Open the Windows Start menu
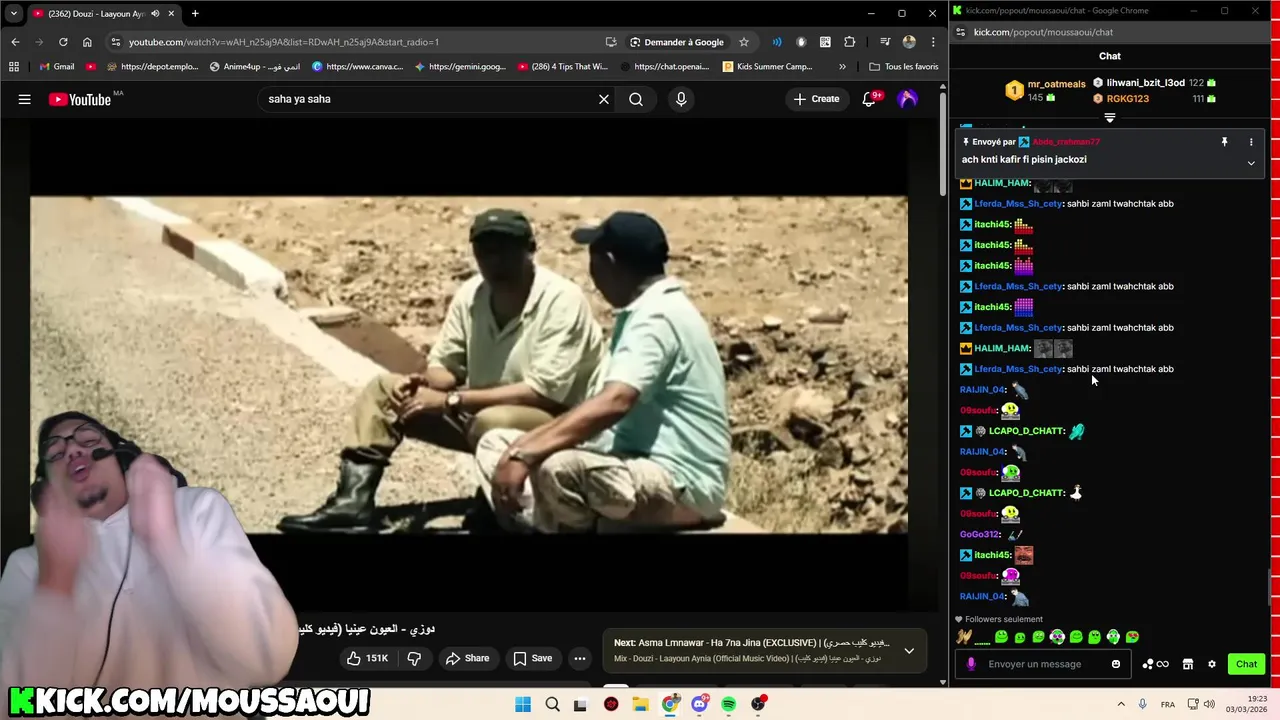The height and width of the screenshot is (720, 1280). pyautogui.click(x=523, y=704)
